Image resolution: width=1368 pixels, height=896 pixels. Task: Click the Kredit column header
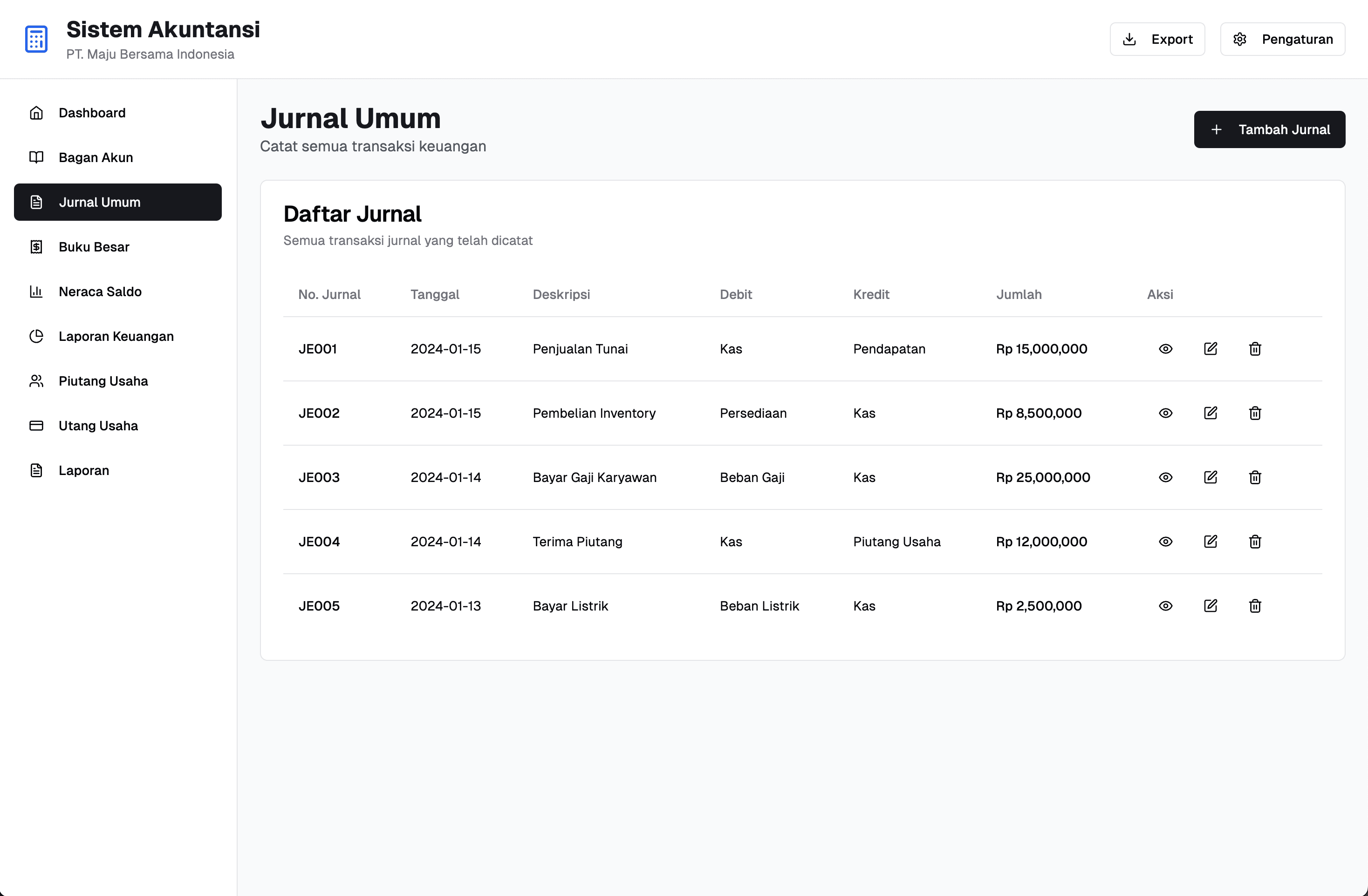click(871, 295)
